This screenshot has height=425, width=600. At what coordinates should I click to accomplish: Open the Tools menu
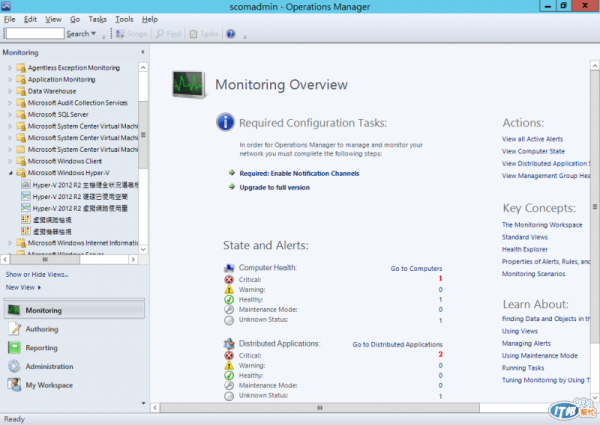click(x=124, y=19)
